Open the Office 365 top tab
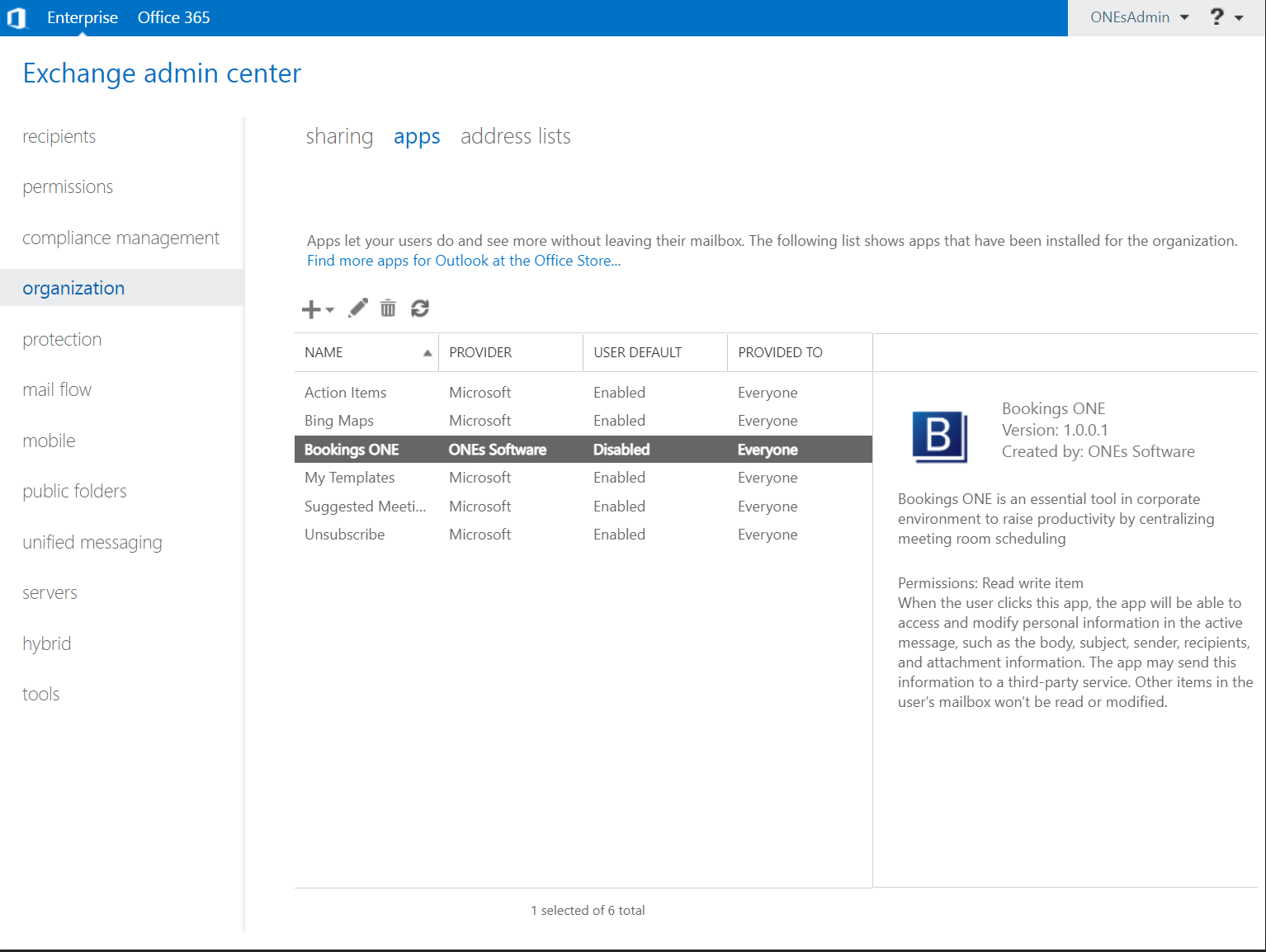The height and width of the screenshot is (952, 1266). [x=173, y=17]
